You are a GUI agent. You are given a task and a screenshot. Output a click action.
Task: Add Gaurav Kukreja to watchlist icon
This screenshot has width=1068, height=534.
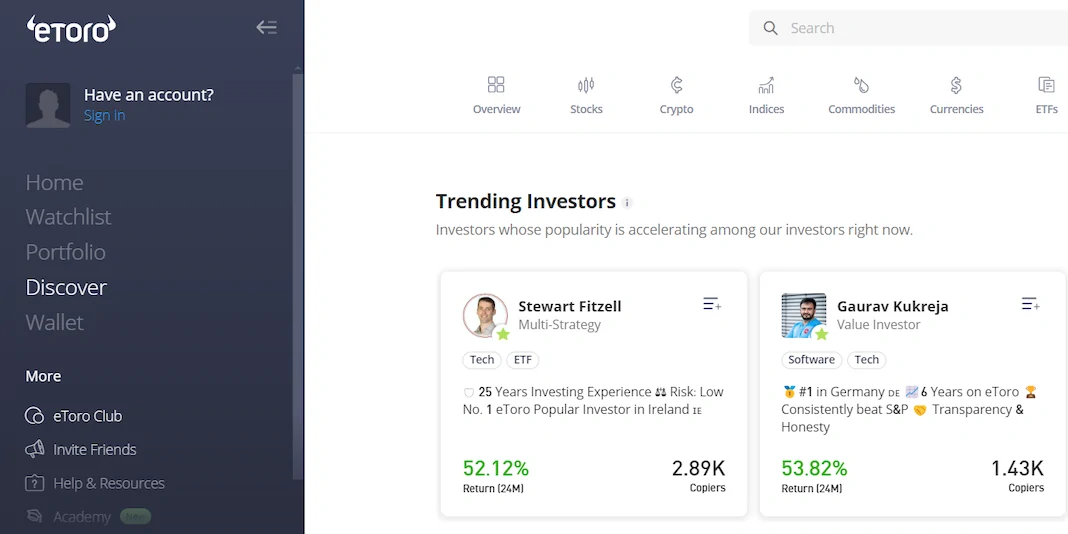tap(1030, 304)
